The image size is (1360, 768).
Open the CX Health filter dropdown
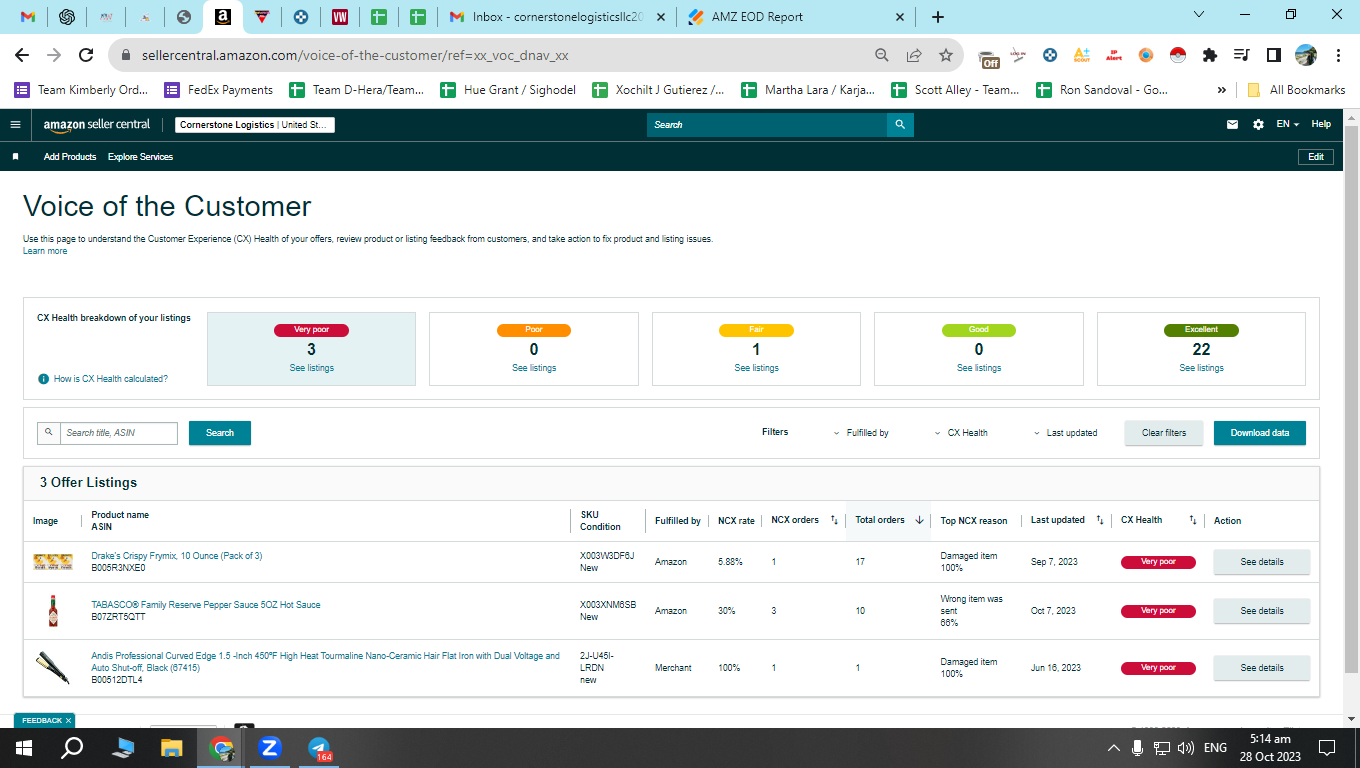coord(961,433)
